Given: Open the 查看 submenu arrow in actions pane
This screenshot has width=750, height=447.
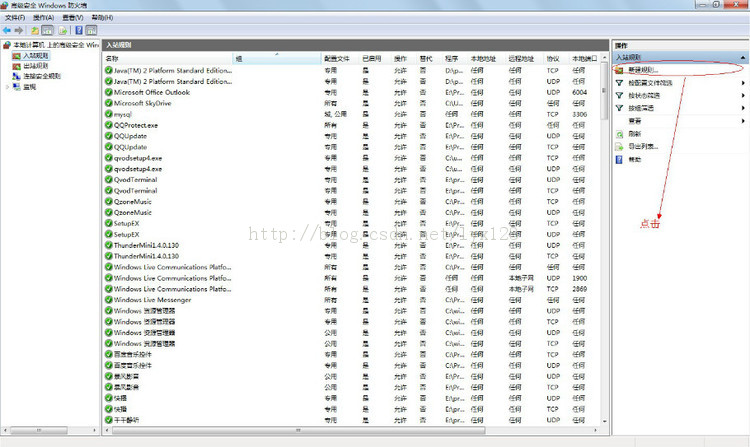Looking at the screenshot, I should coord(743,121).
